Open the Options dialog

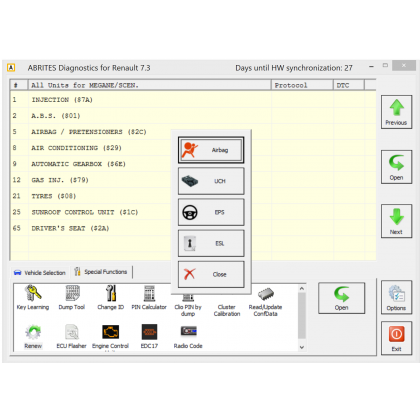coord(396,297)
